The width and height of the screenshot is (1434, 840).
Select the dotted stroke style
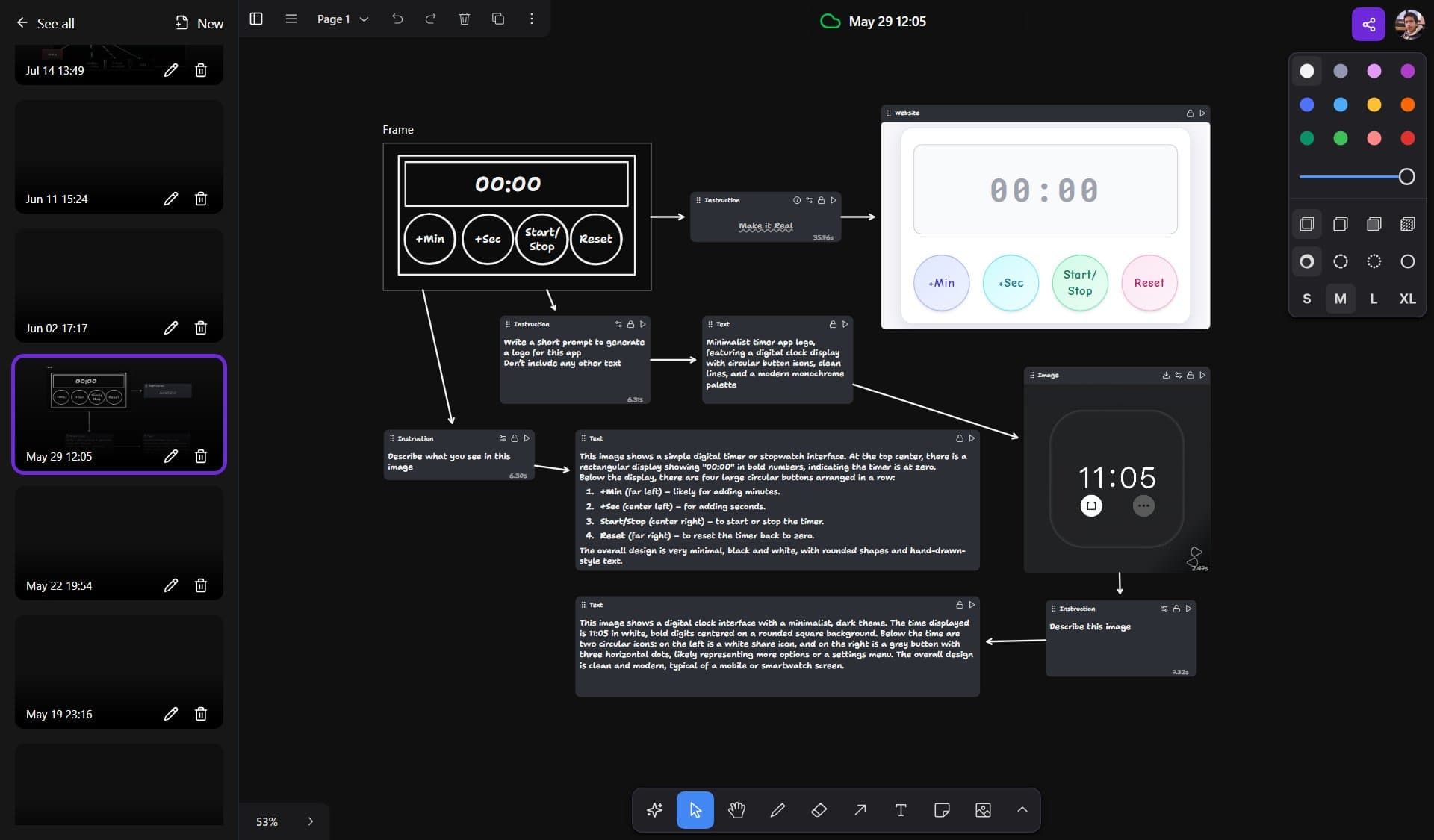coord(1374,261)
